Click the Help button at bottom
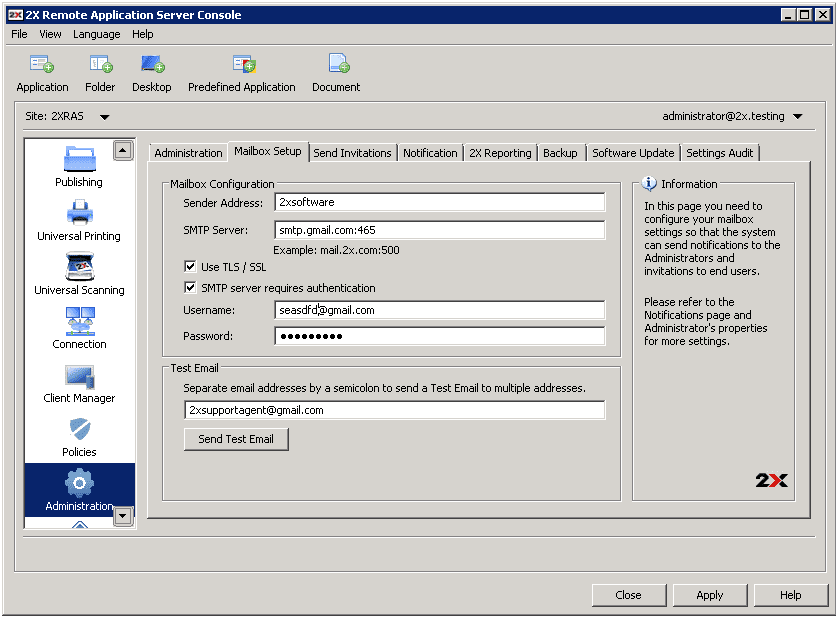The height and width of the screenshot is (619, 840). click(x=791, y=595)
